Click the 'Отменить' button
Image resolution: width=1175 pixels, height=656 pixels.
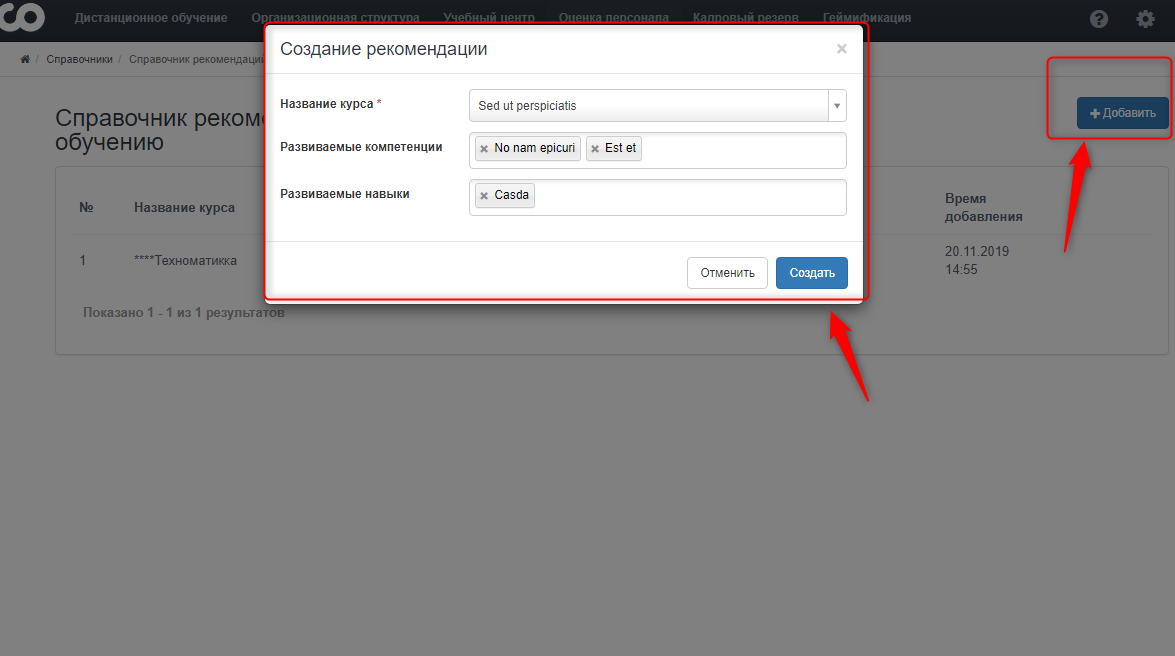point(727,273)
